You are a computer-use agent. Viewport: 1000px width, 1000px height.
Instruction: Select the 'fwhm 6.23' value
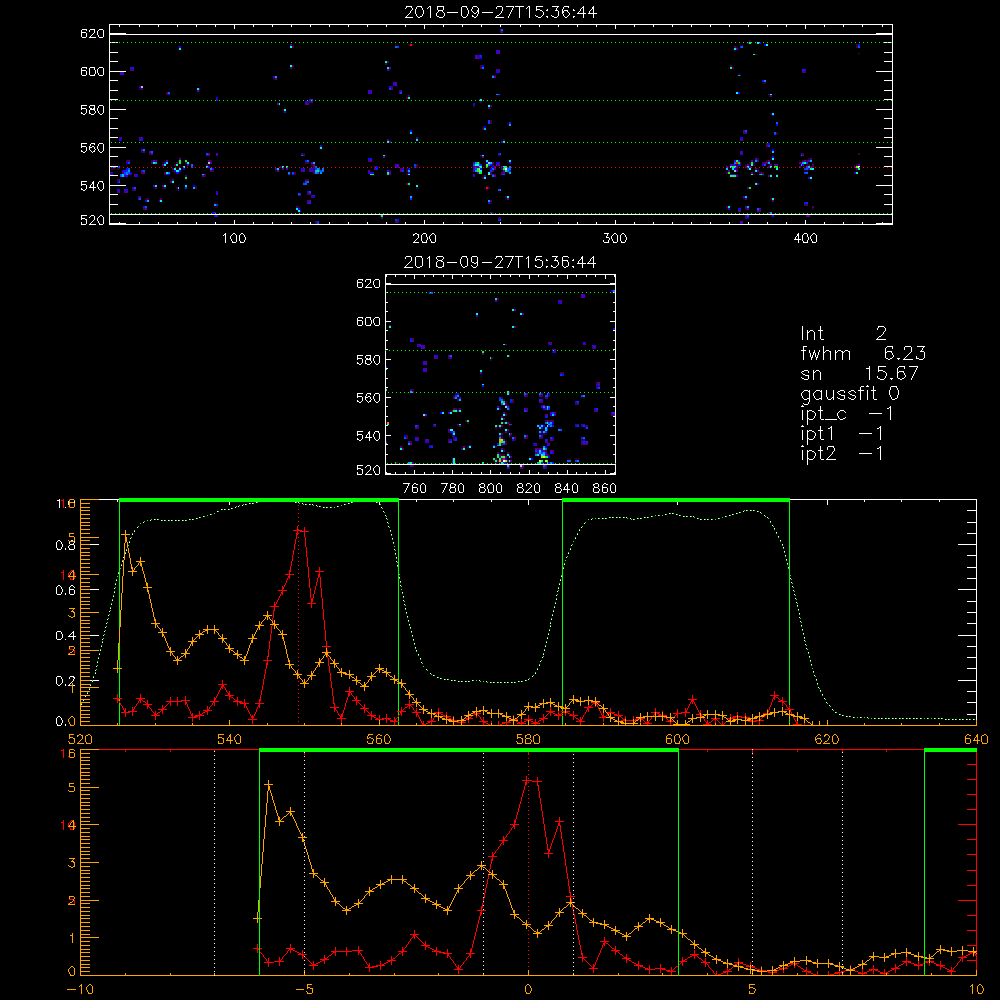[x=863, y=353]
